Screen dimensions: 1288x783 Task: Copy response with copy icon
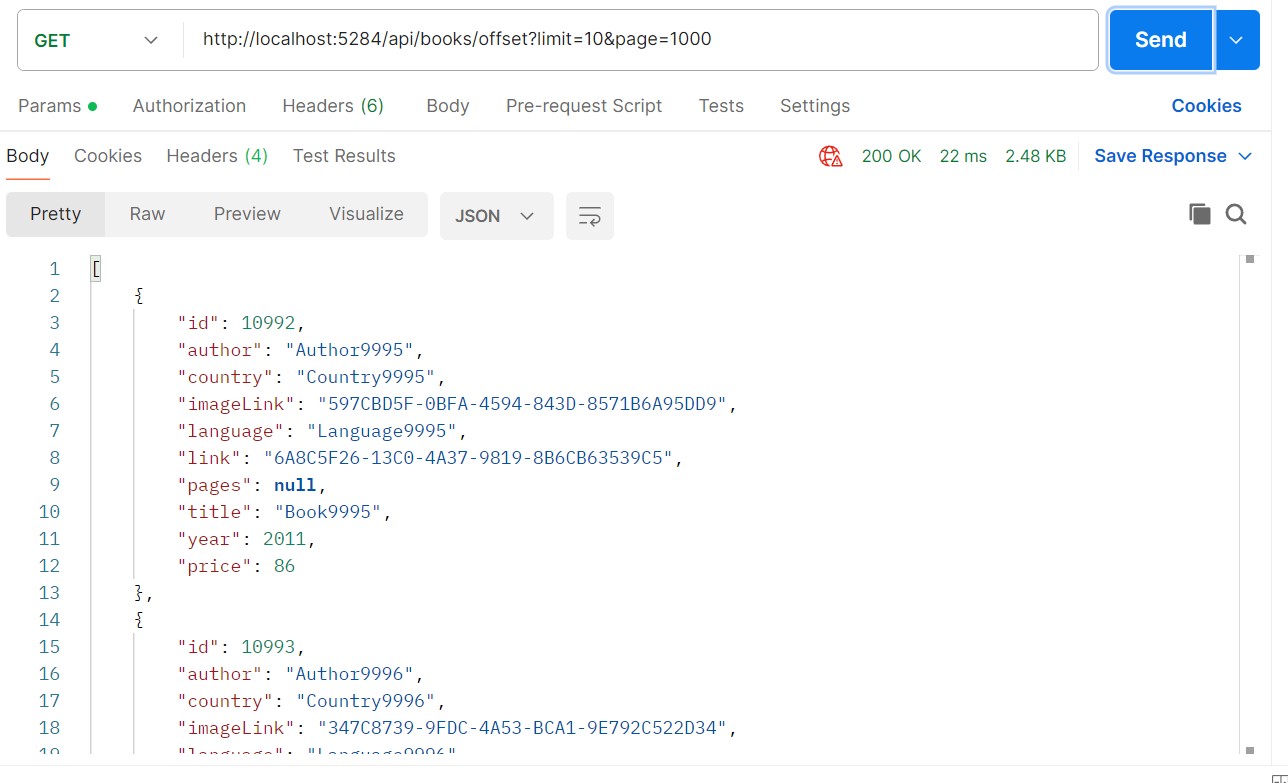1200,214
